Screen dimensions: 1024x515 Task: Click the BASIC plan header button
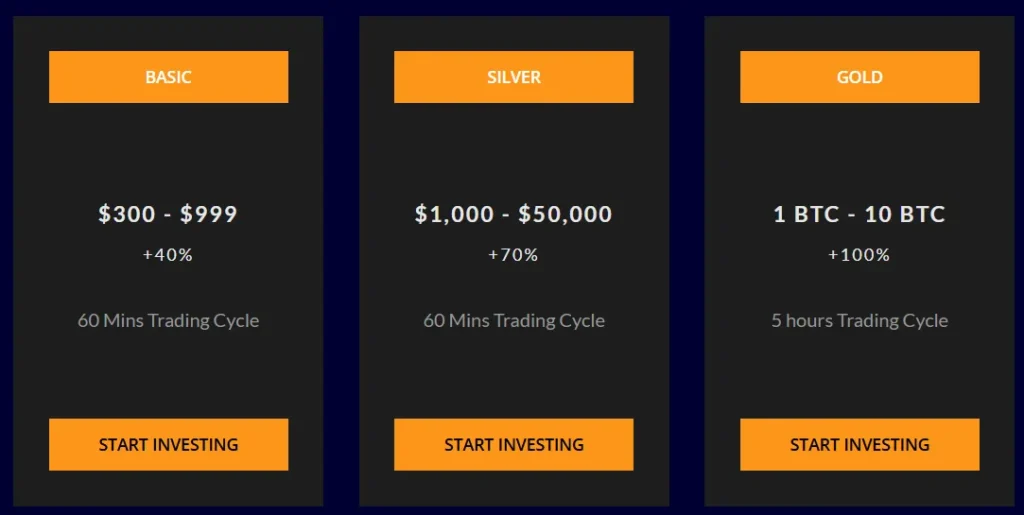click(168, 77)
